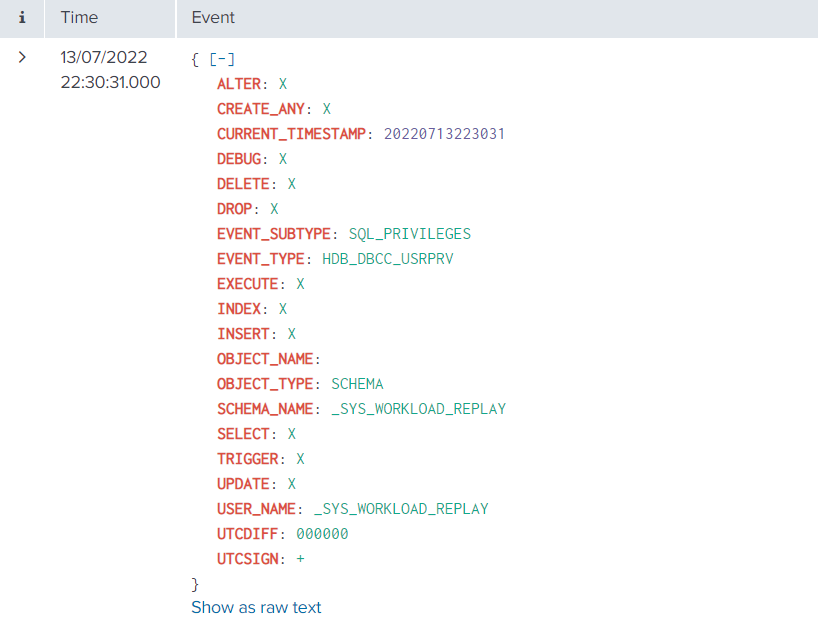Click the SQL_PRIVILEGES value of EVENT_SUBTYPE

pyautogui.click(x=409, y=234)
